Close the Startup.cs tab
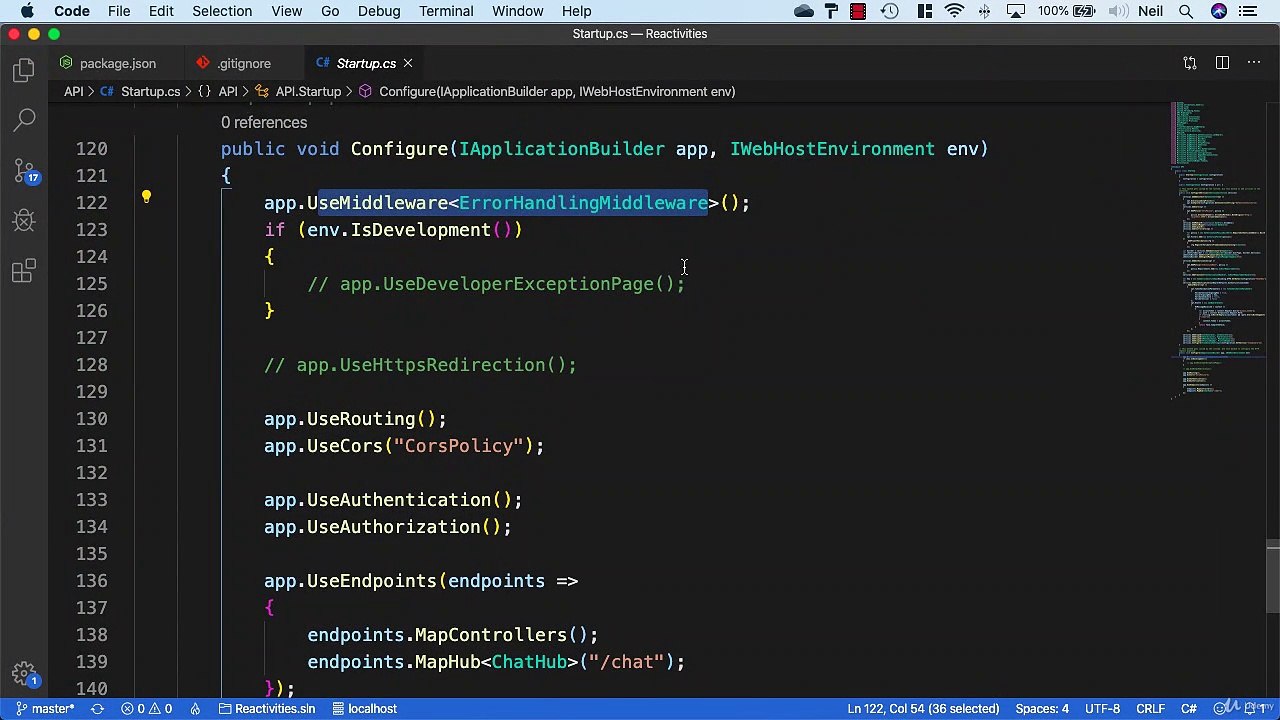This screenshot has height=720, width=1280. point(408,63)
